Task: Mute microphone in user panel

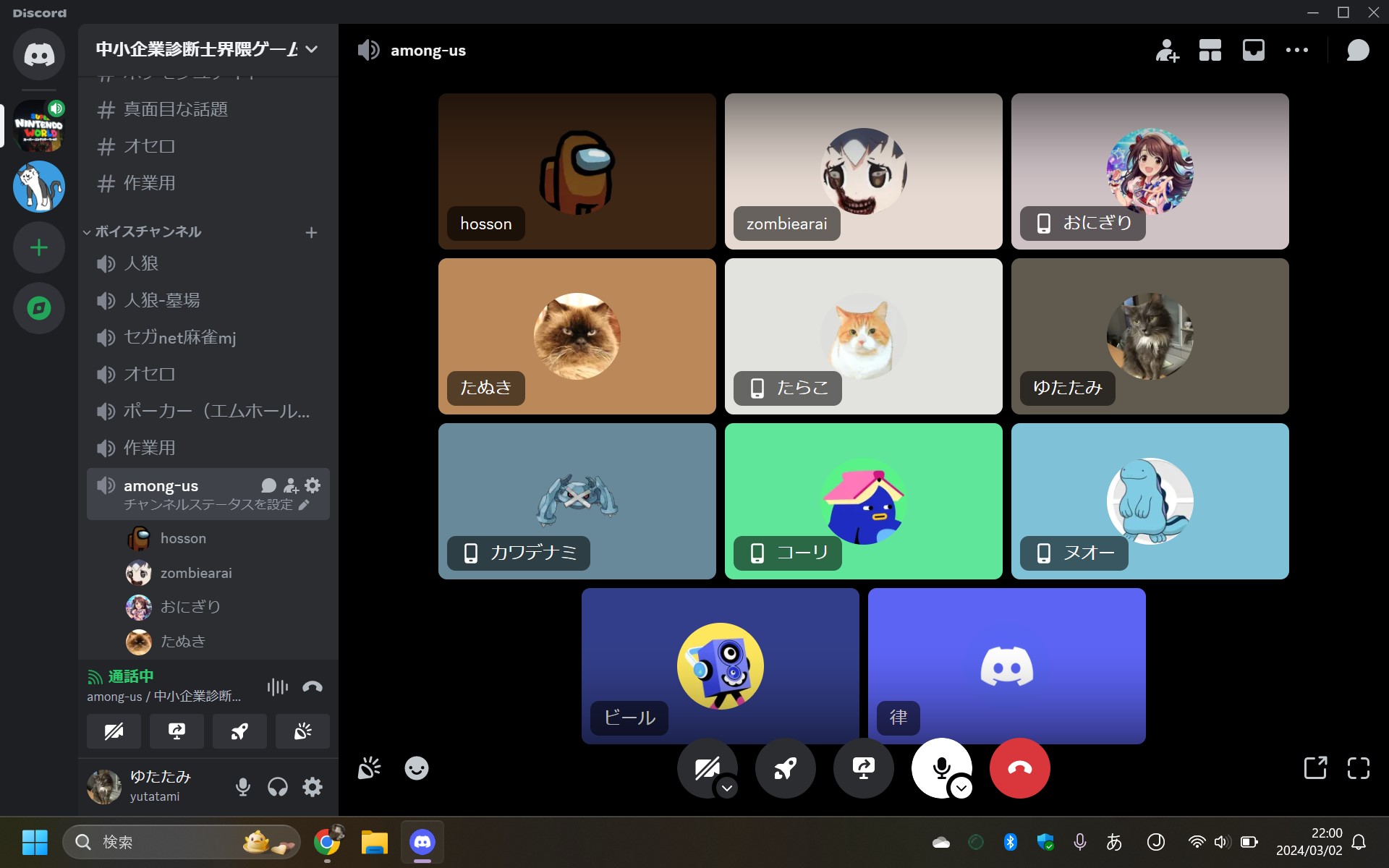Action: [x=243, y=787]
